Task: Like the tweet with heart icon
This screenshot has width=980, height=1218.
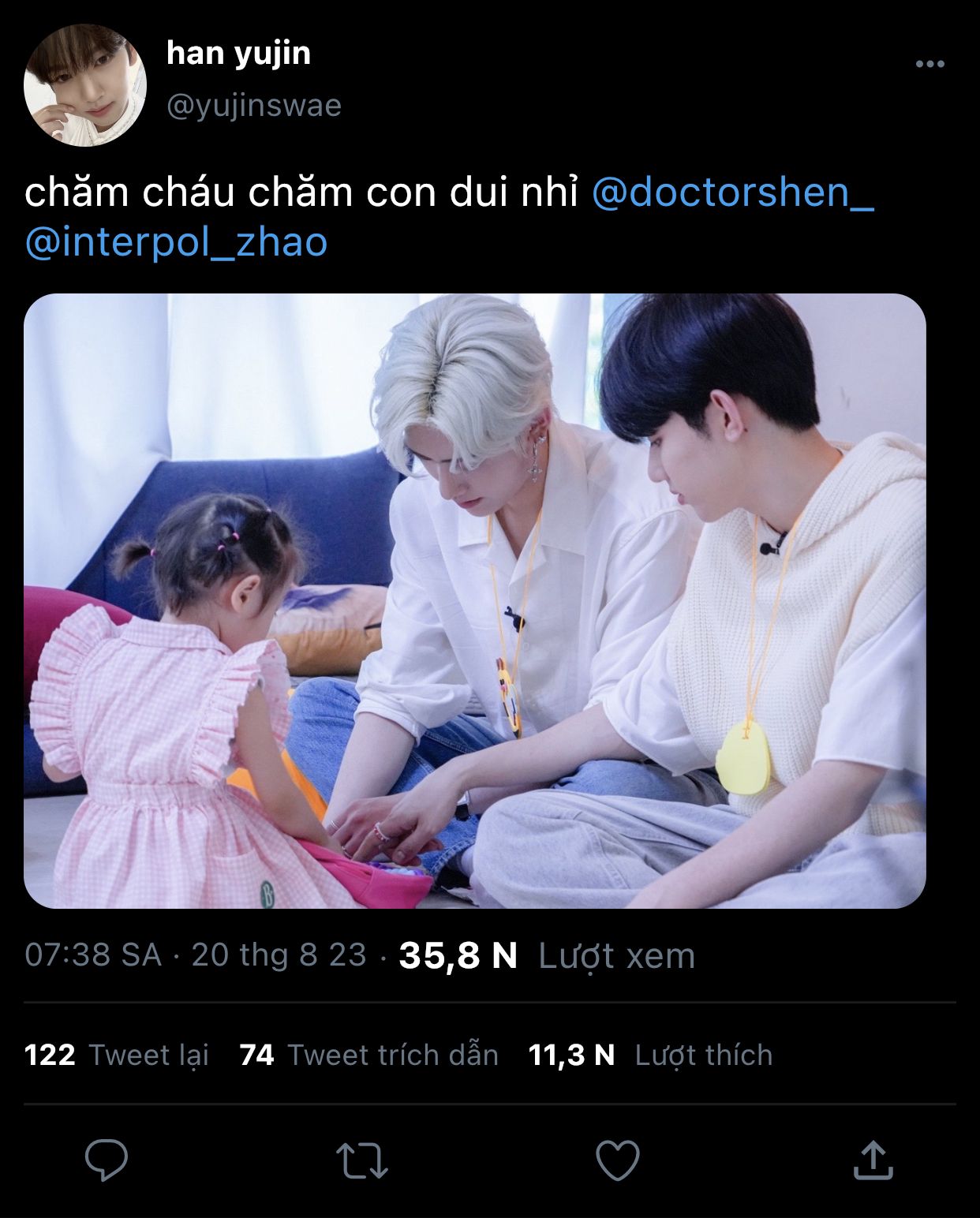Action: (x=617, y=1160)
